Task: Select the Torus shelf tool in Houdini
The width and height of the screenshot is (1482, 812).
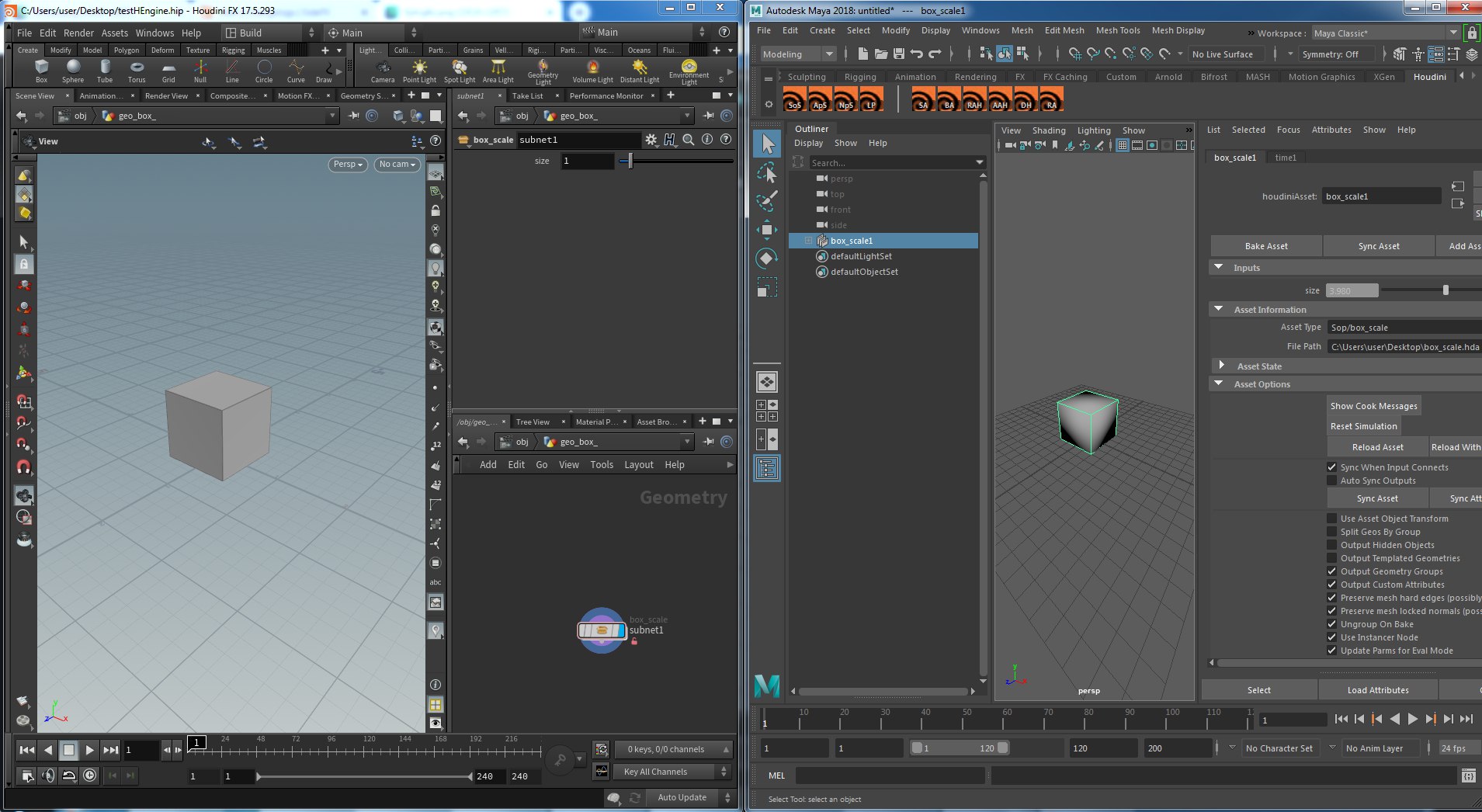Action: tap(137, 71)
